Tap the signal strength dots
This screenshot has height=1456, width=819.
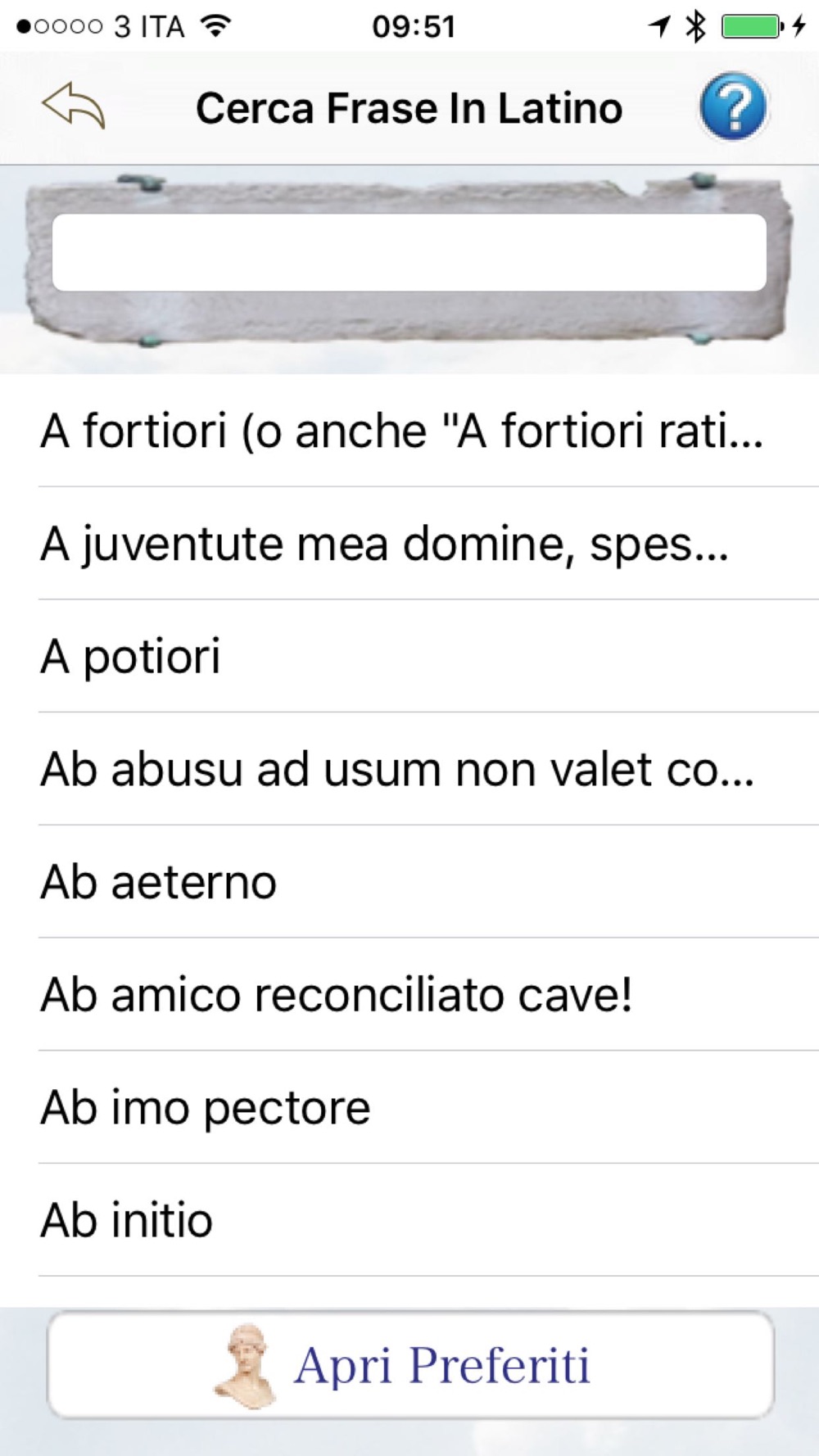click(59, 27)
